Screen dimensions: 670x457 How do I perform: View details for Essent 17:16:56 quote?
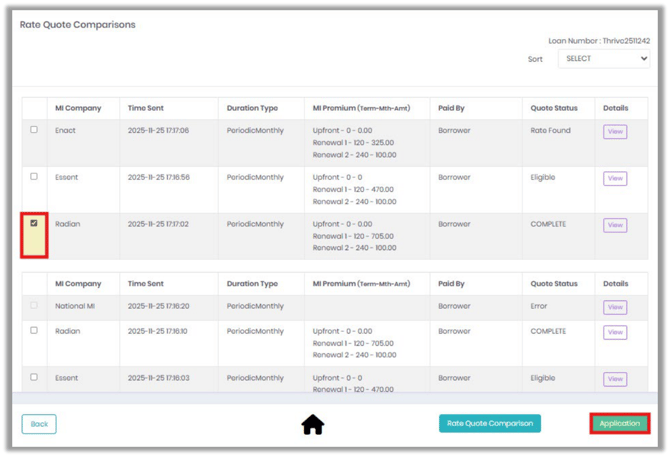click(x=615, y=179)
